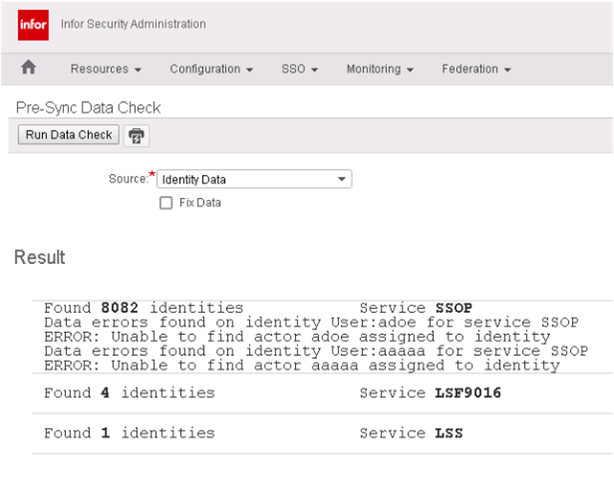Click the Infor Security Administration title
This screenshot has width=614, height=477.
pyautogui.click(x=133, y=24)
